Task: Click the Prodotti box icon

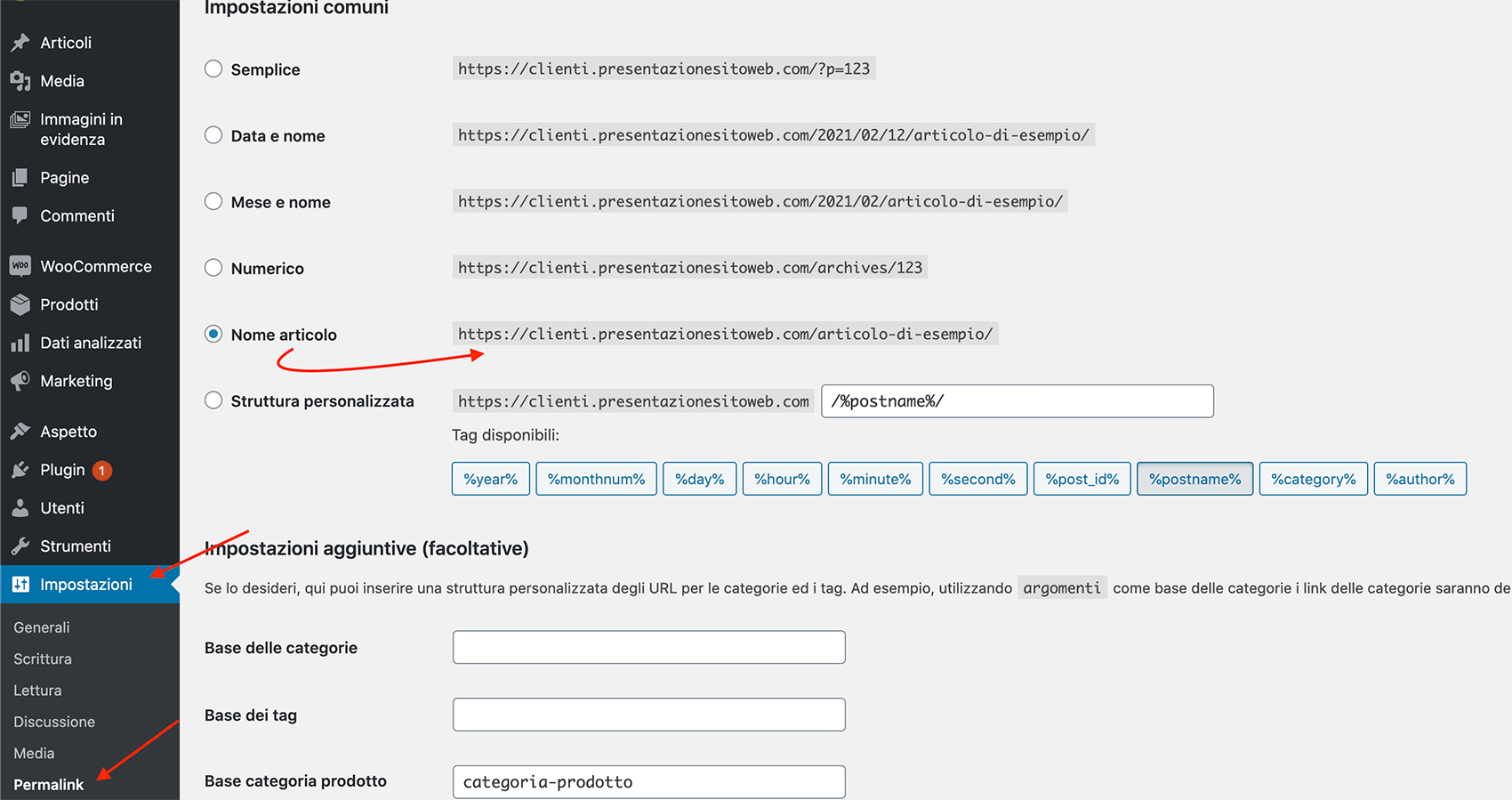Action: pos(20,304)
